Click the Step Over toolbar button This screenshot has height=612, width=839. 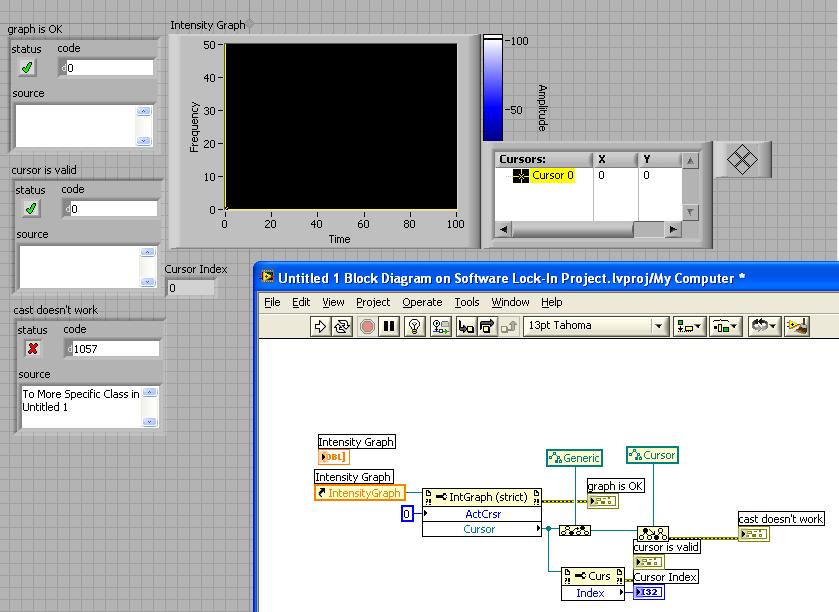point(486,326)
